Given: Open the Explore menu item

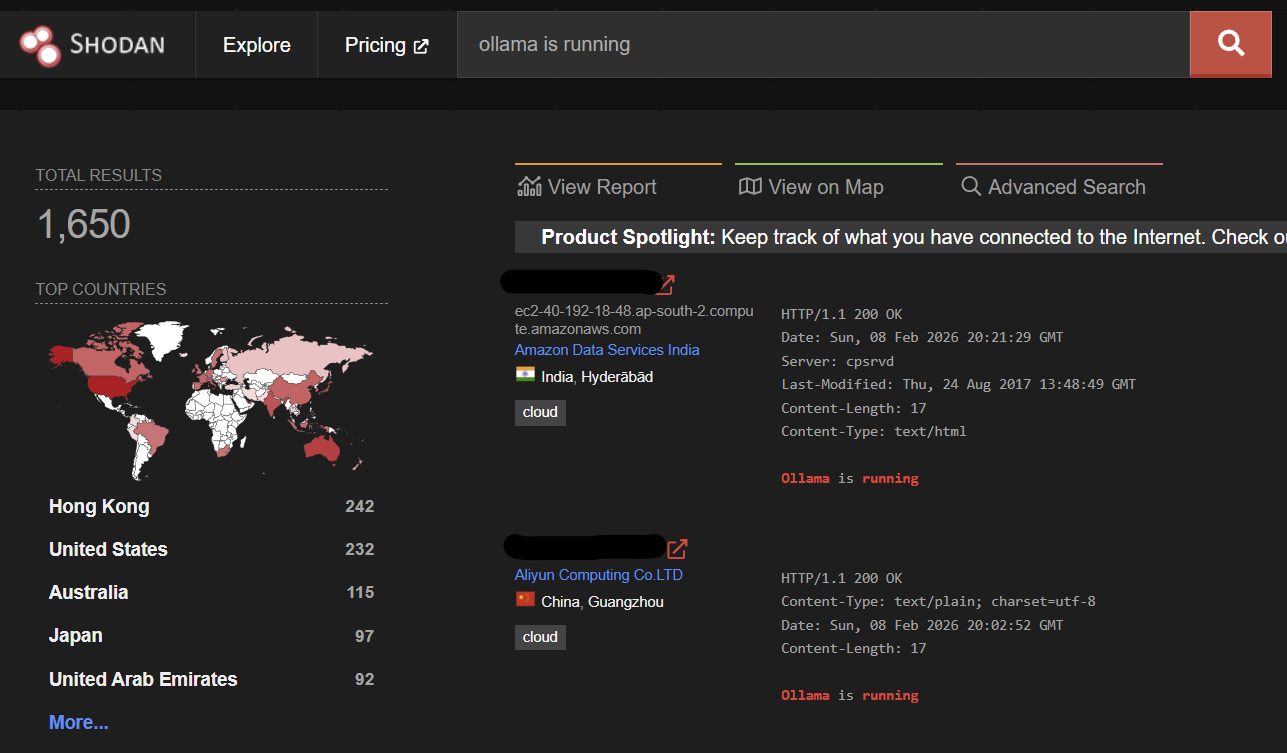Looking at the screenshot, I should [256, 45].
